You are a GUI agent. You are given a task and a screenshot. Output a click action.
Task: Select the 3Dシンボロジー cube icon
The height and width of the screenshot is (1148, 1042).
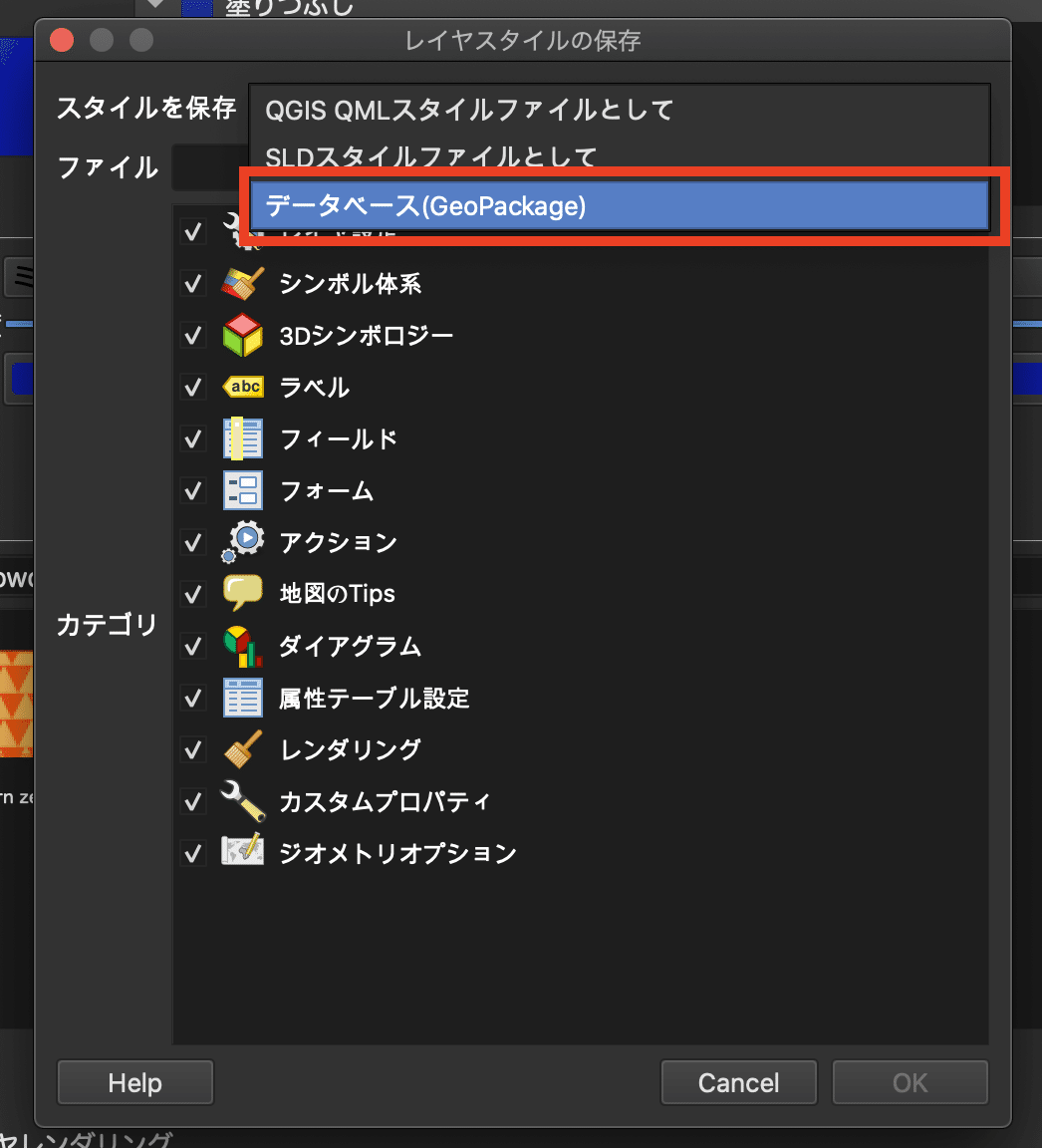pyautogui.click(x=242, y=335)
